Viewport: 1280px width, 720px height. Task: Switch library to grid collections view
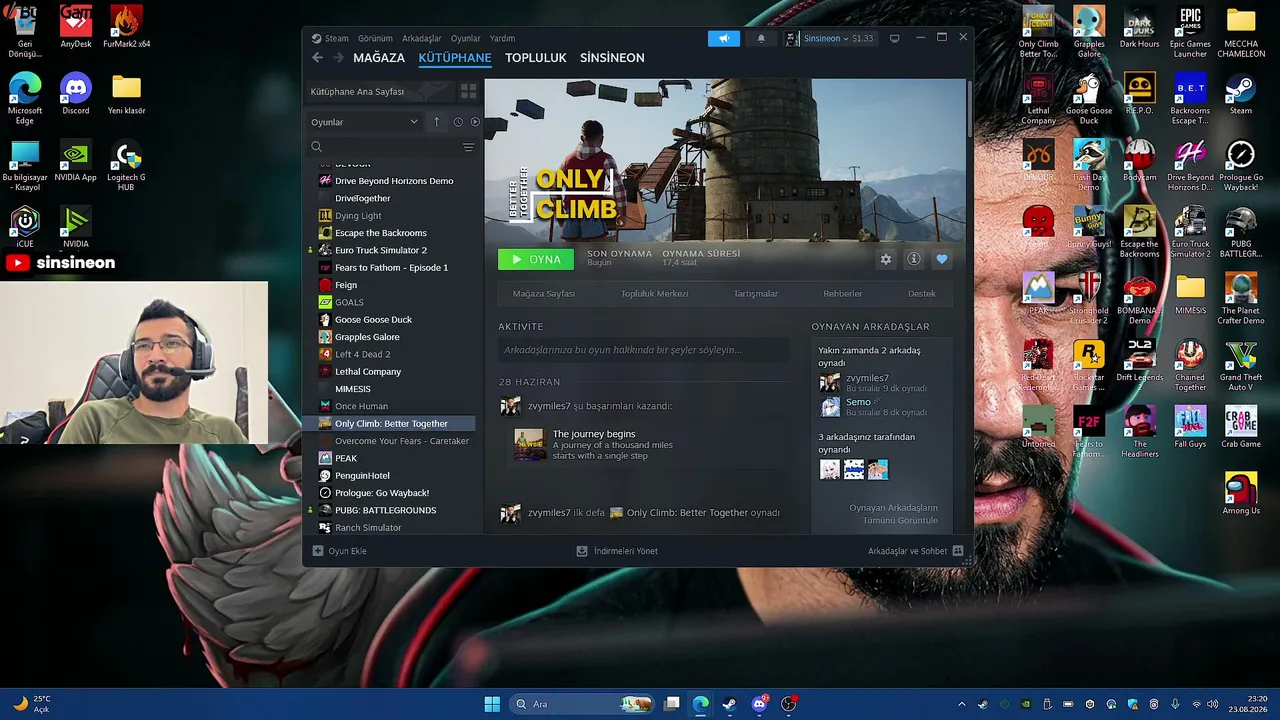point(468,91)
